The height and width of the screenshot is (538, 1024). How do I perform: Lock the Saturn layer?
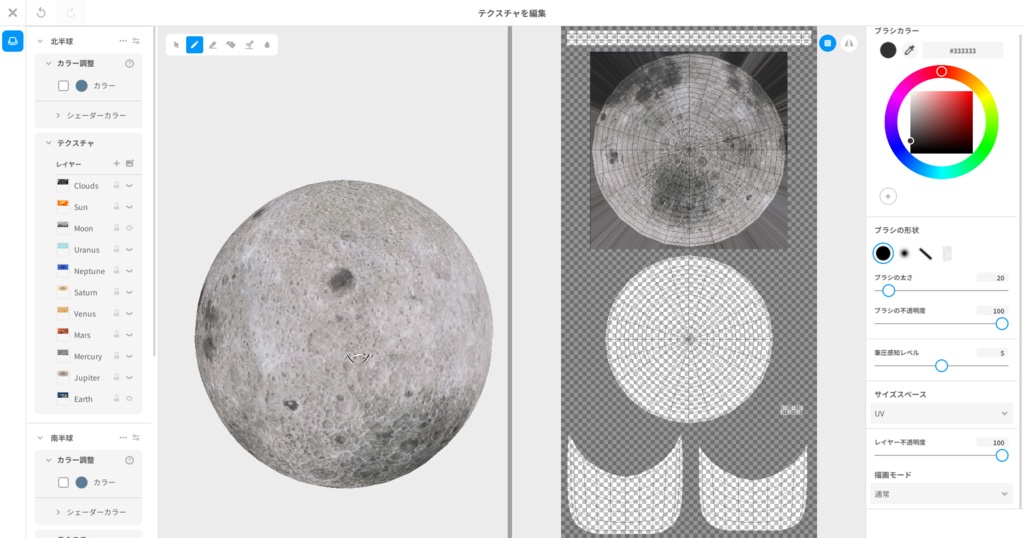(116, 292)
